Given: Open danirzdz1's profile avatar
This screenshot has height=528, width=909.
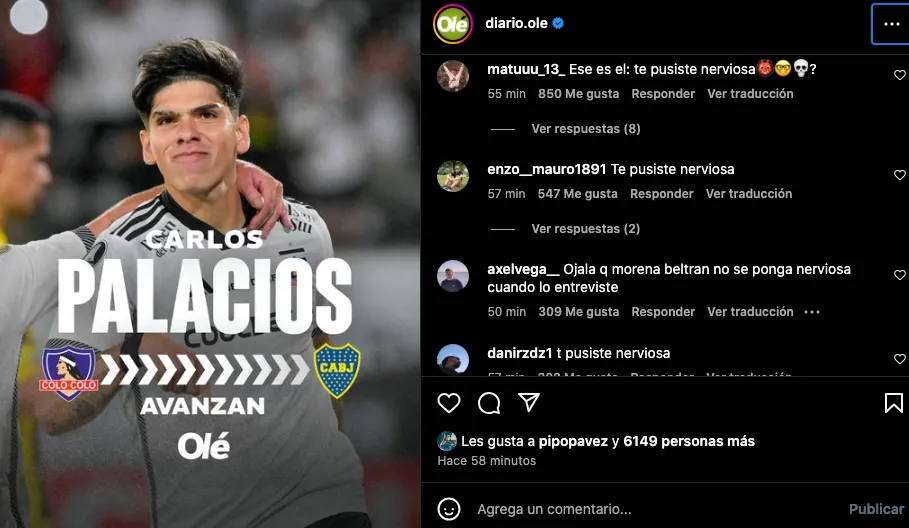Looking at the screenshot, I should coord(453,360).
